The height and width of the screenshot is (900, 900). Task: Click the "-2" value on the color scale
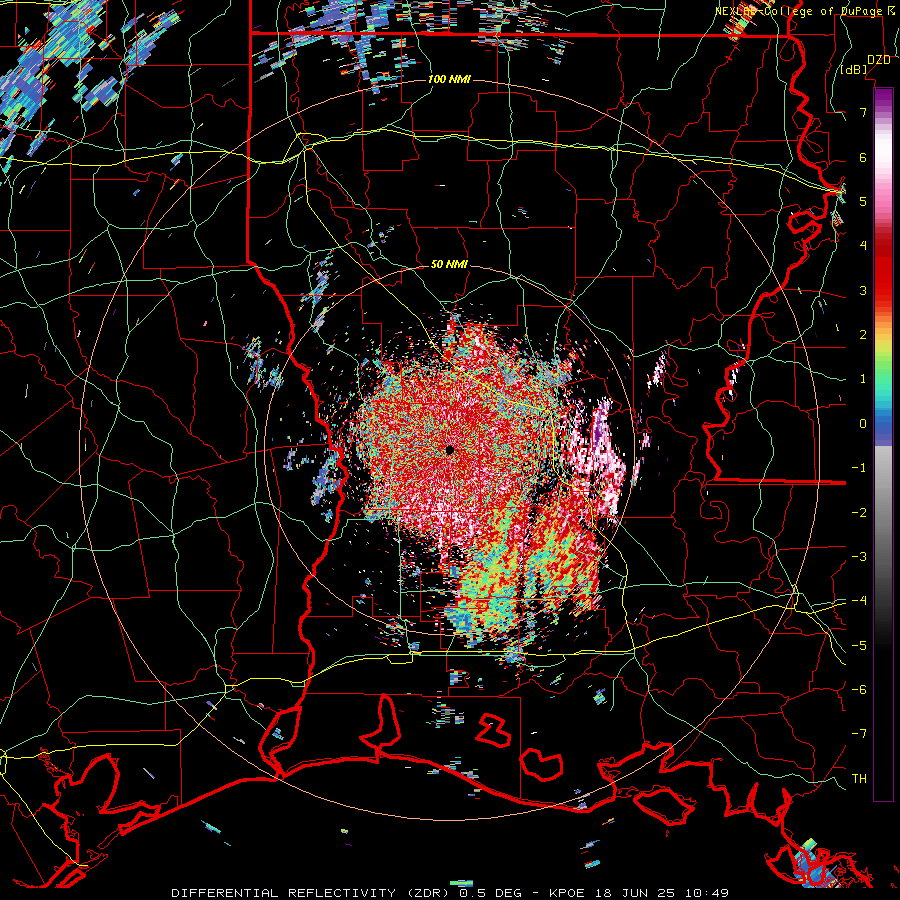coord(859,513)
